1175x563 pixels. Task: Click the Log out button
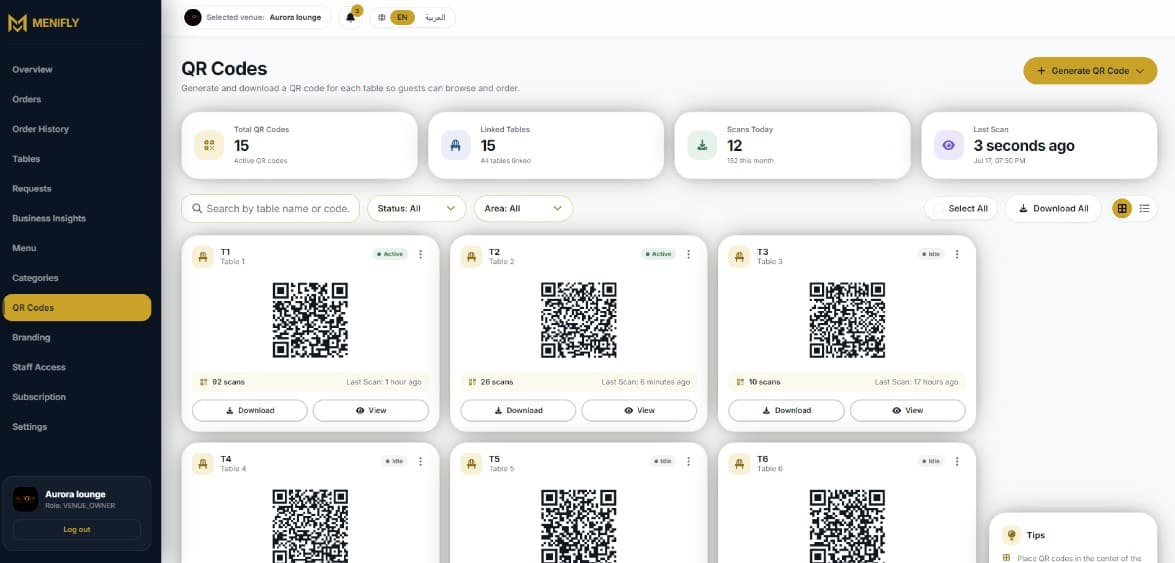(x=76, y=529)
